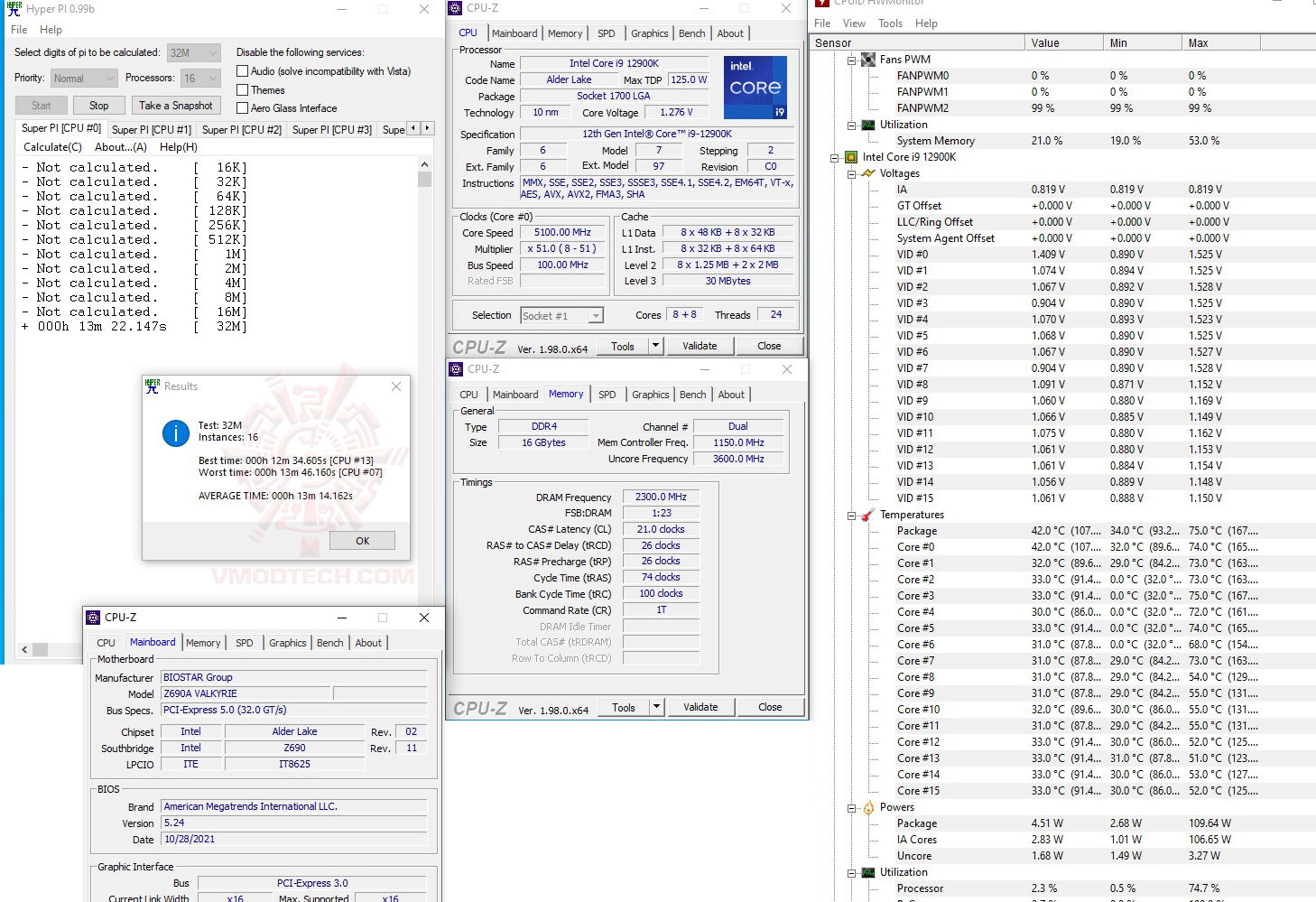This screenshot has height=902, width=1316.
Task: Click the Results dialog title icon
Action: pyautogui.click(x=153, y=386)
